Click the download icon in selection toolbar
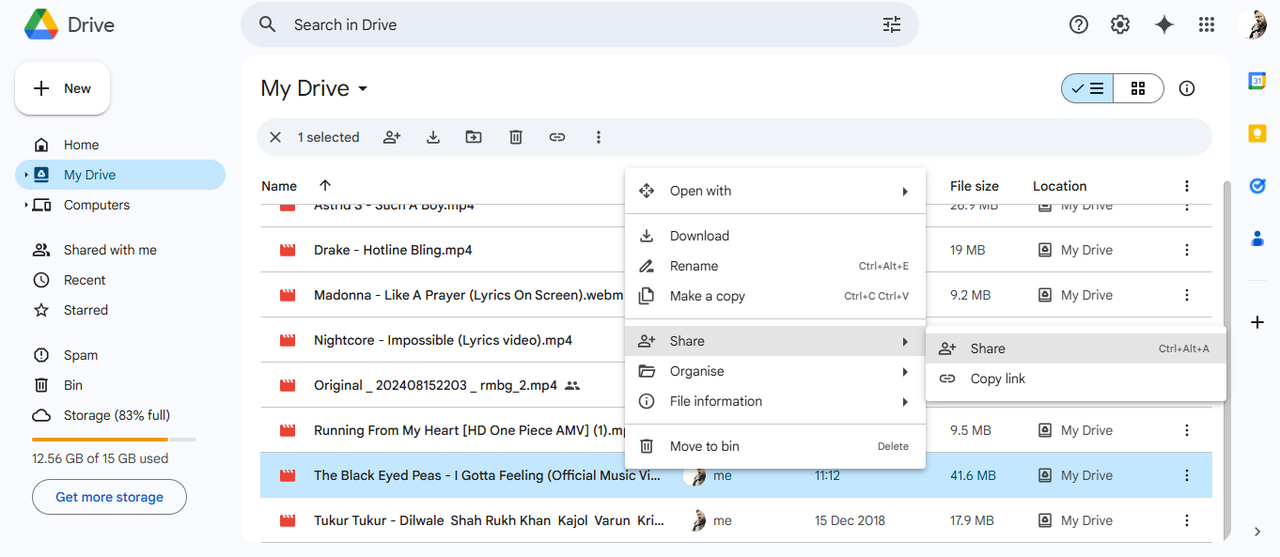1280x557 pixels. click(433, 137)
